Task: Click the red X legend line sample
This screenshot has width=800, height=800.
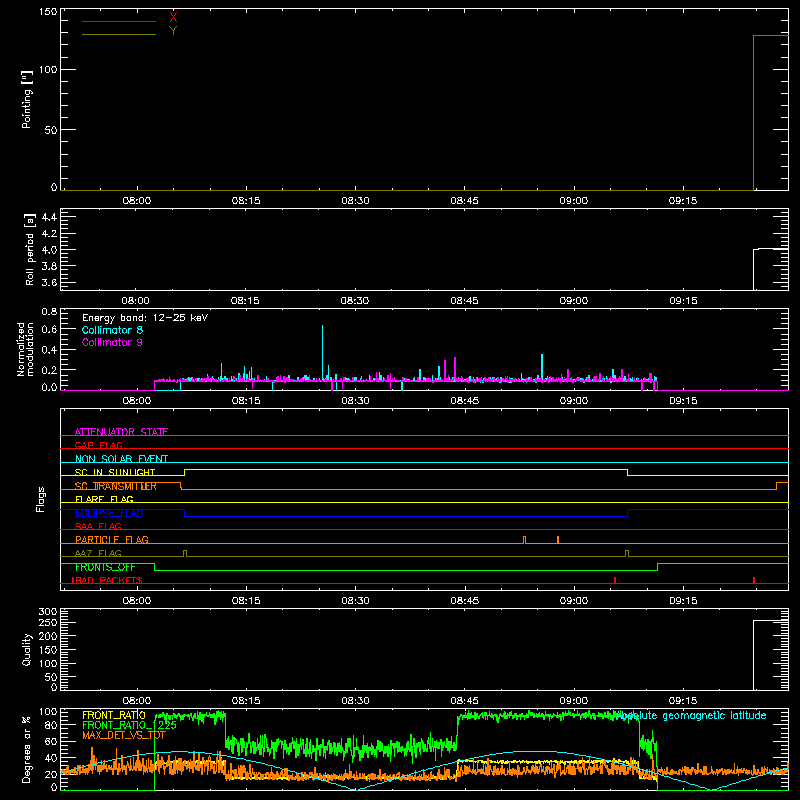Action: coord(119,21)
